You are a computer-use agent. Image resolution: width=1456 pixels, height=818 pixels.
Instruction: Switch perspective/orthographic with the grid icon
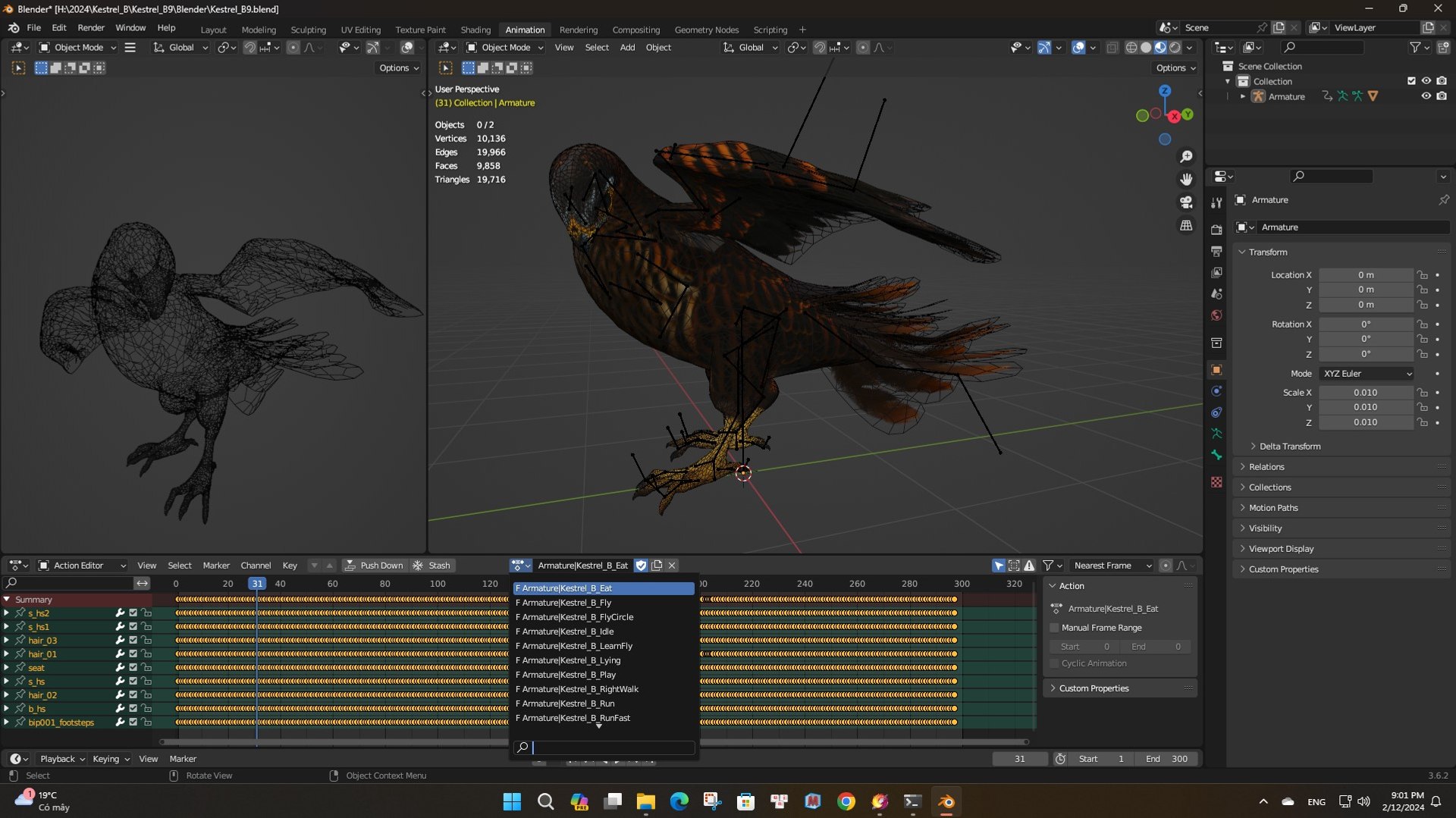pyautogui.click(x=1186, y=225)
